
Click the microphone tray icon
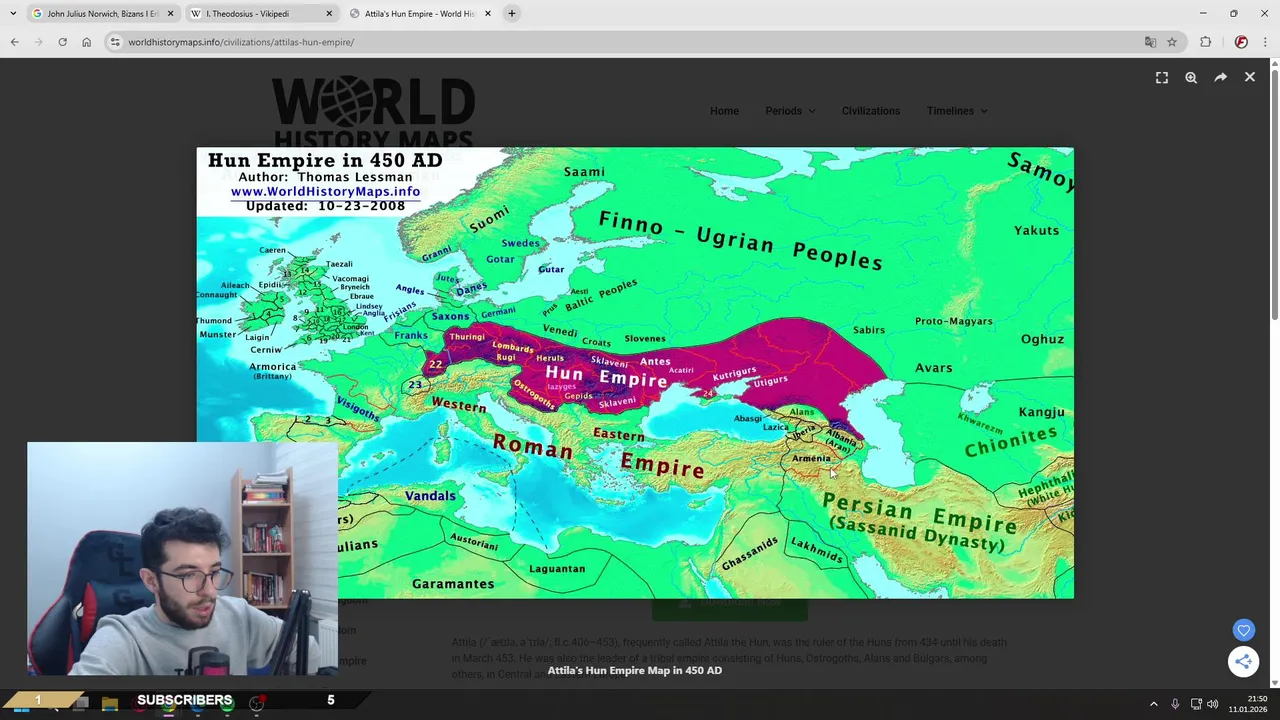[1175, 704]
